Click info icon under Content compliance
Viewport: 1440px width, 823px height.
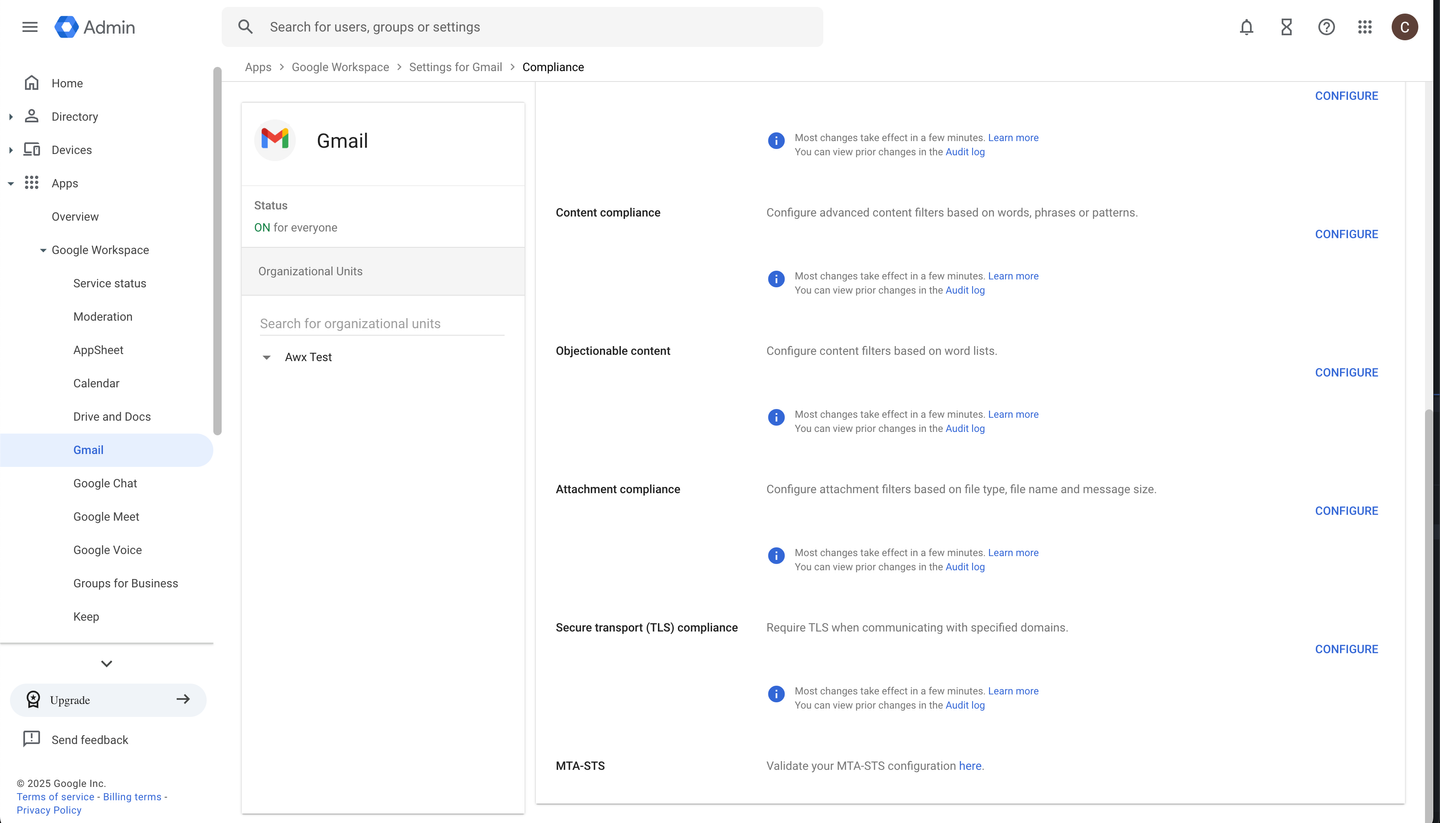point(776,279)
